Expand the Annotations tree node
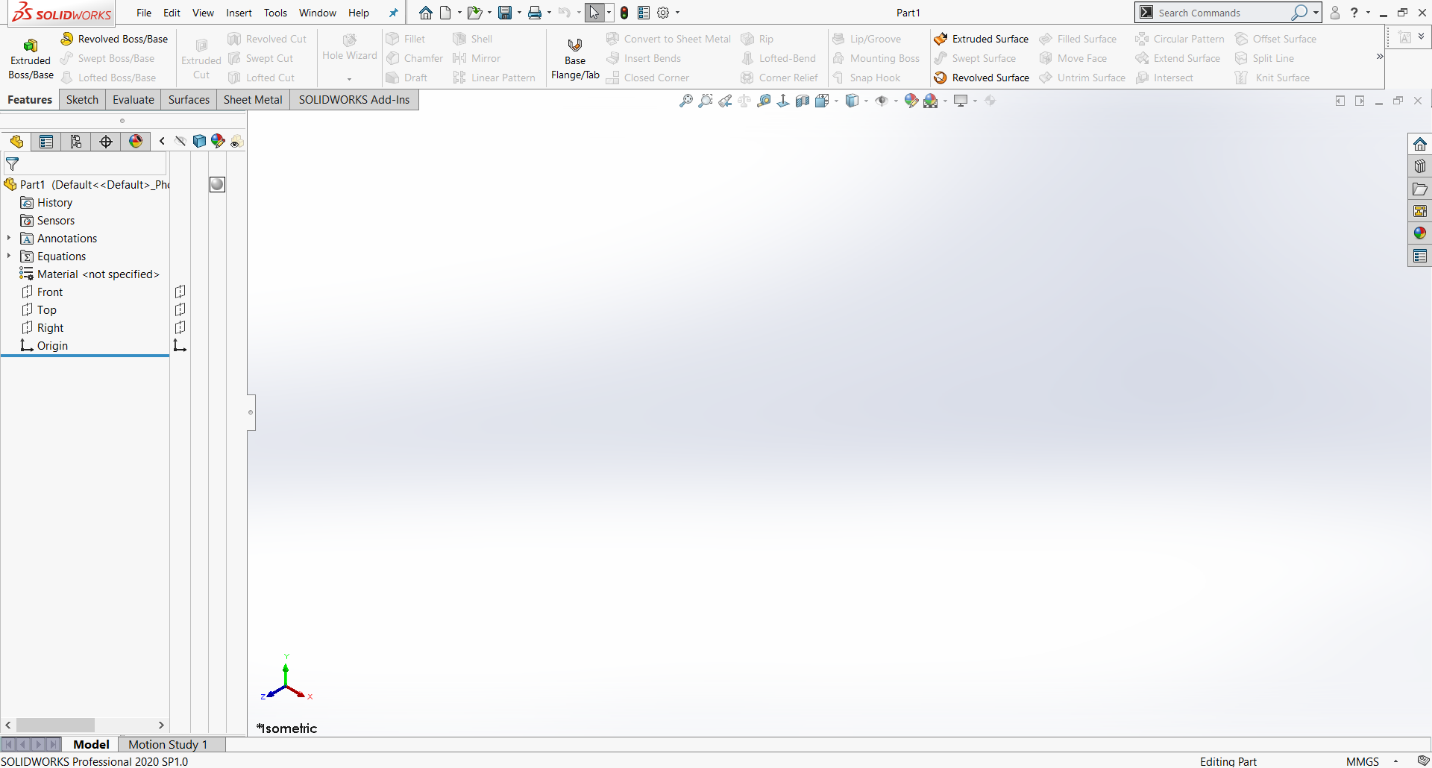Viewport: 1432px width, 768px height. (10, 238)
